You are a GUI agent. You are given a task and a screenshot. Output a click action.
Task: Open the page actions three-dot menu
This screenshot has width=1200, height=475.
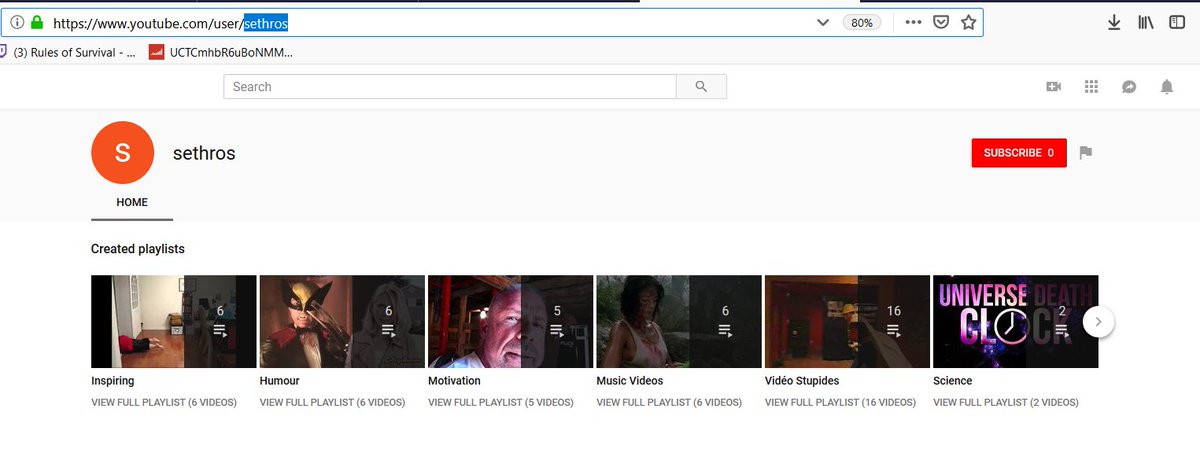tap(913, 22)
